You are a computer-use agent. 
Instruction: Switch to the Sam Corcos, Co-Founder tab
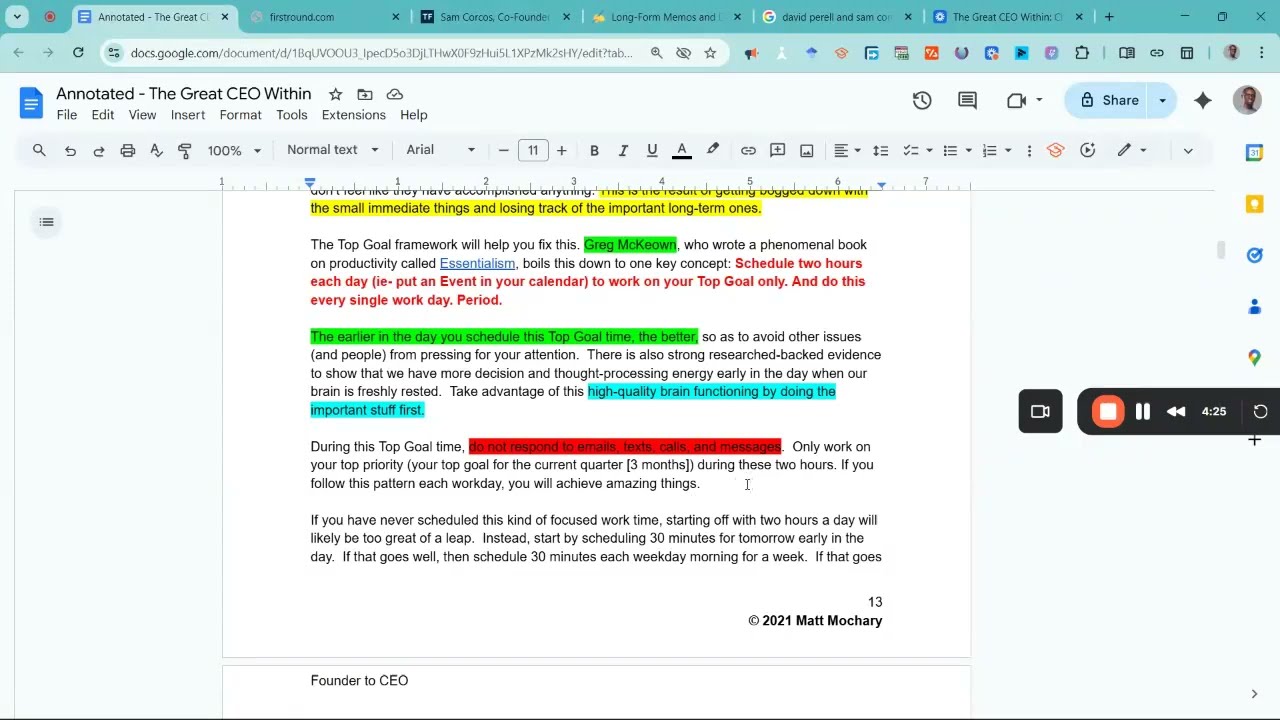tap(494, 17)
